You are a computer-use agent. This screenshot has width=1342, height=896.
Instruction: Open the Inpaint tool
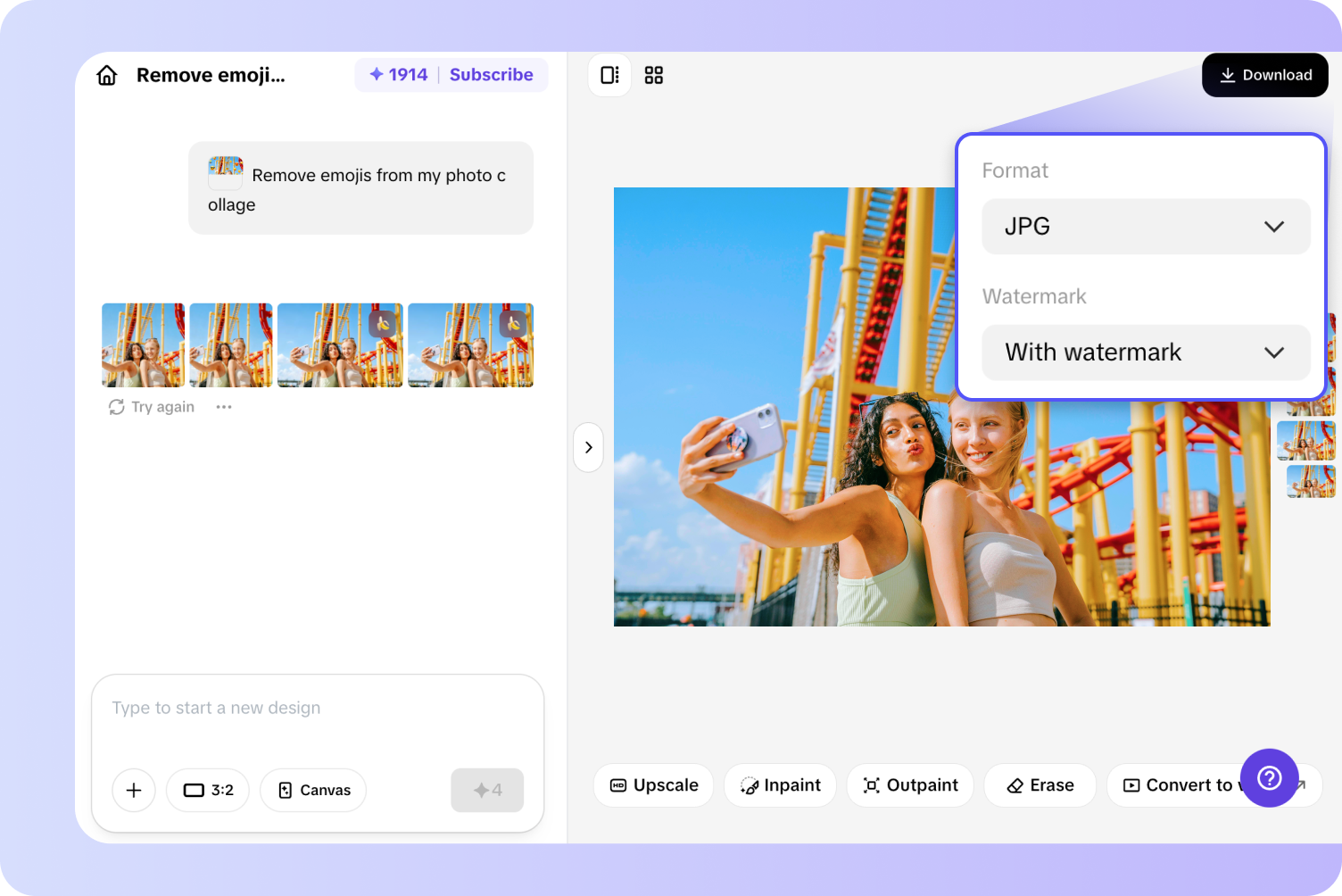[780, 785]
